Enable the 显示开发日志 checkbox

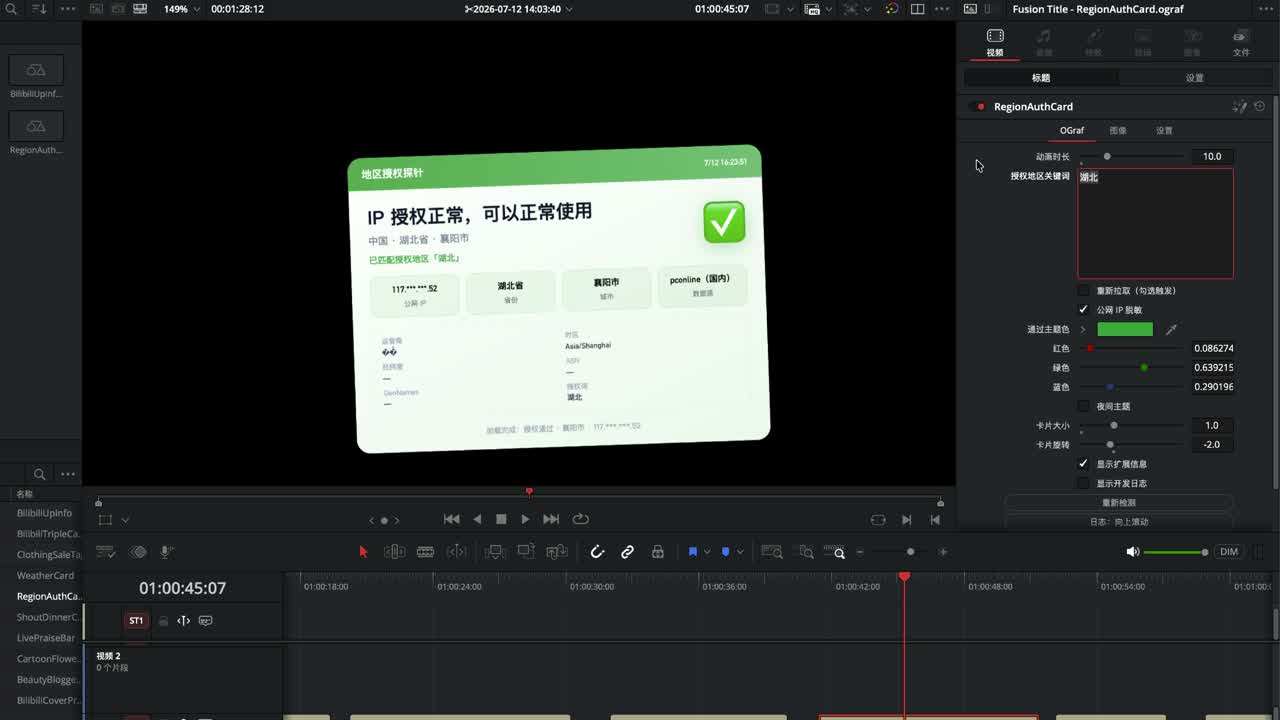[1083, 483]
